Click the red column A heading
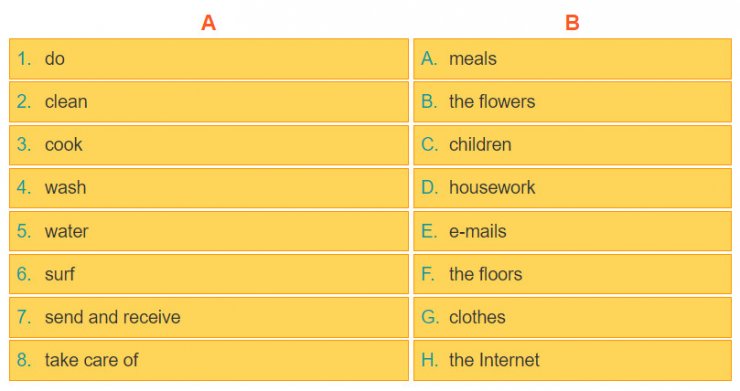The image size is (740, 391). click(209, 22)
